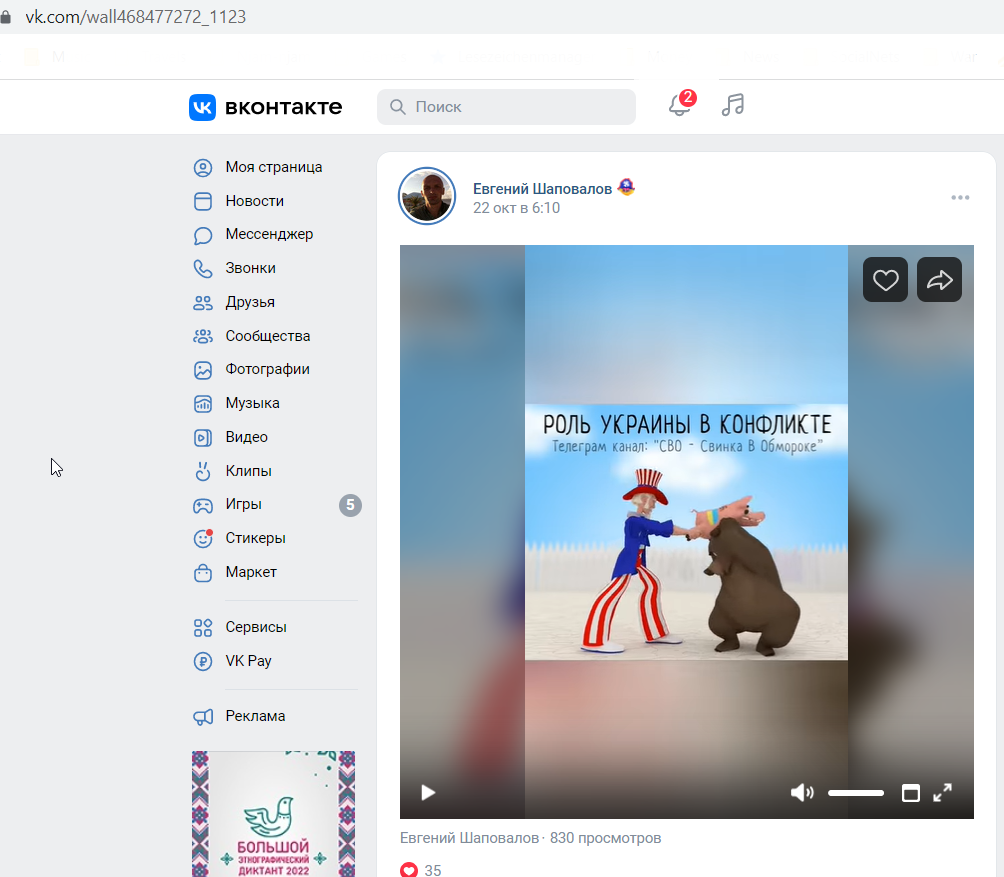Click the VK logo icon

click(202, 107)
